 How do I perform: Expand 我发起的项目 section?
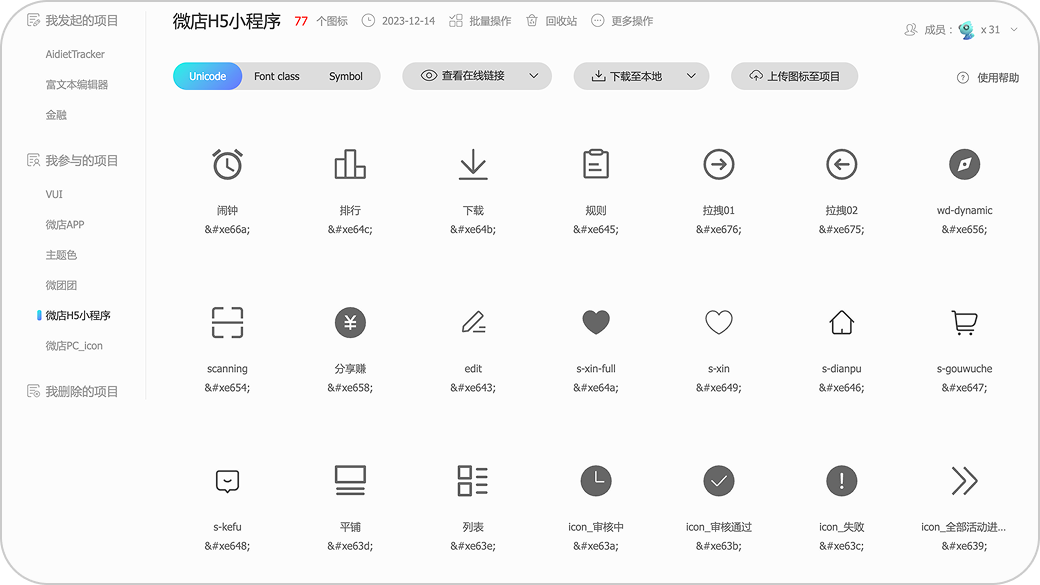(x=72, y=21)
